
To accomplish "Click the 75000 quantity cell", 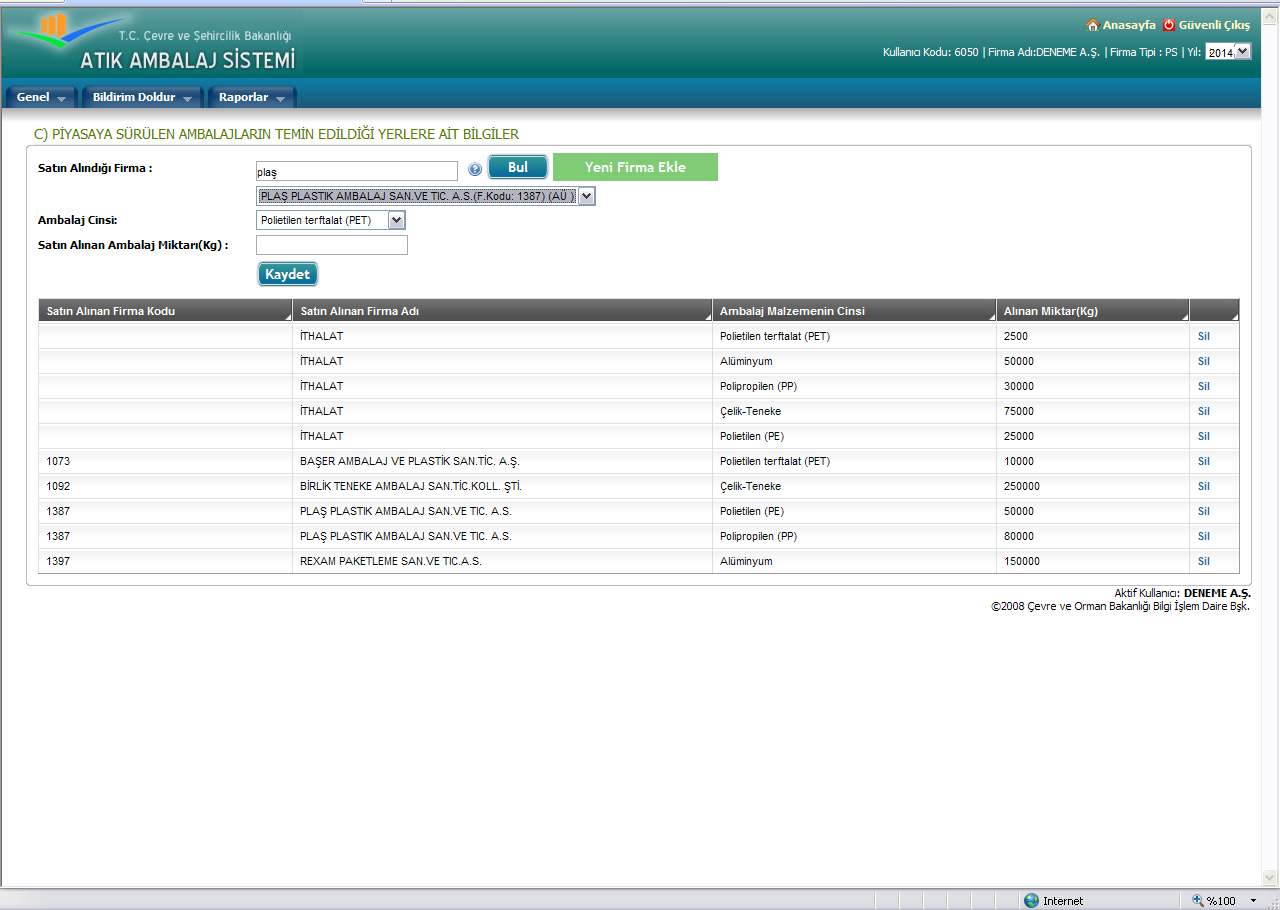I will tap(1093, 411).
